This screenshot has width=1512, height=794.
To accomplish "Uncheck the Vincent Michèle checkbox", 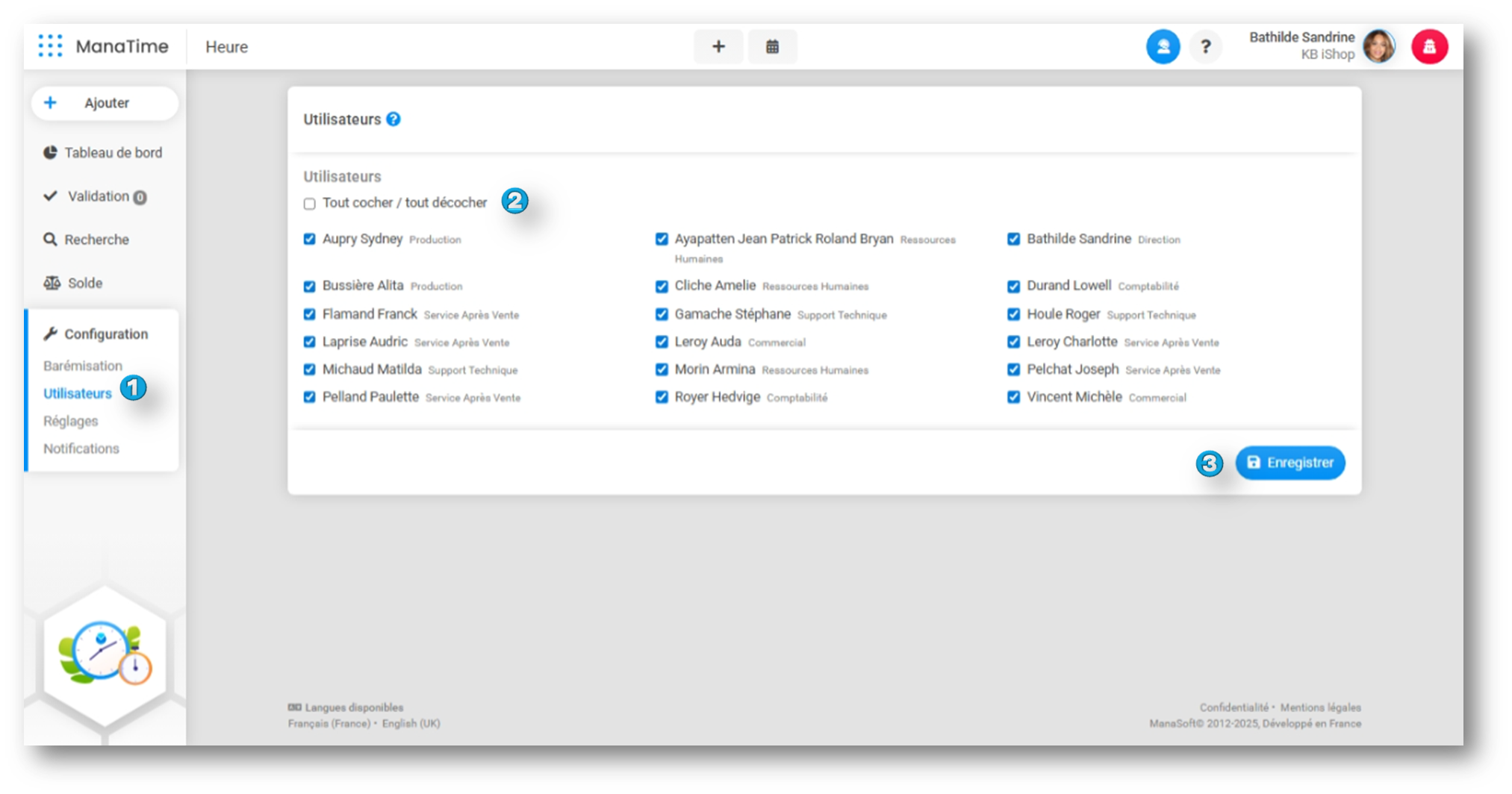I will (x=1013, y=398).
